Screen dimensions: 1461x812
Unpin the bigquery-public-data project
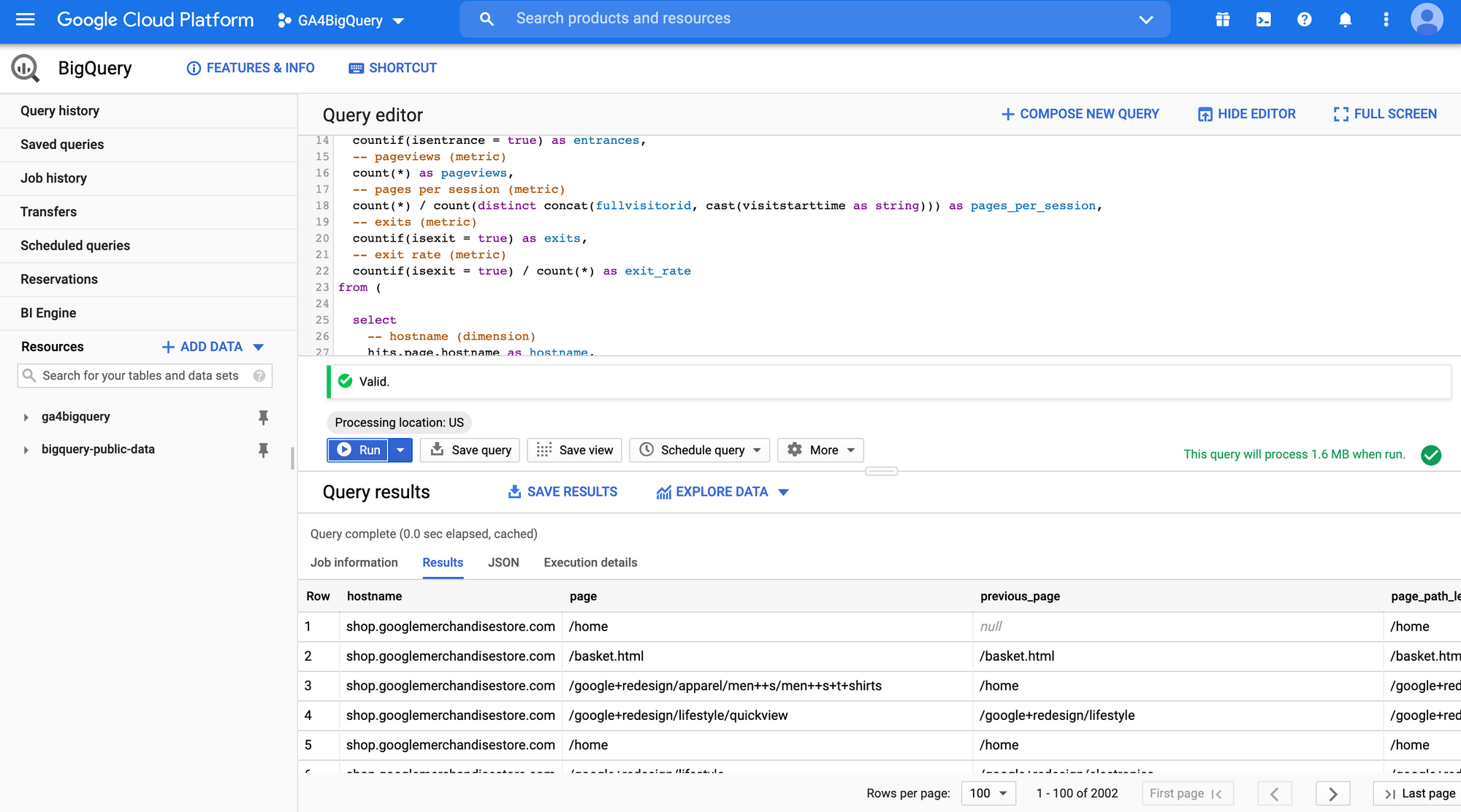[263, 450]
